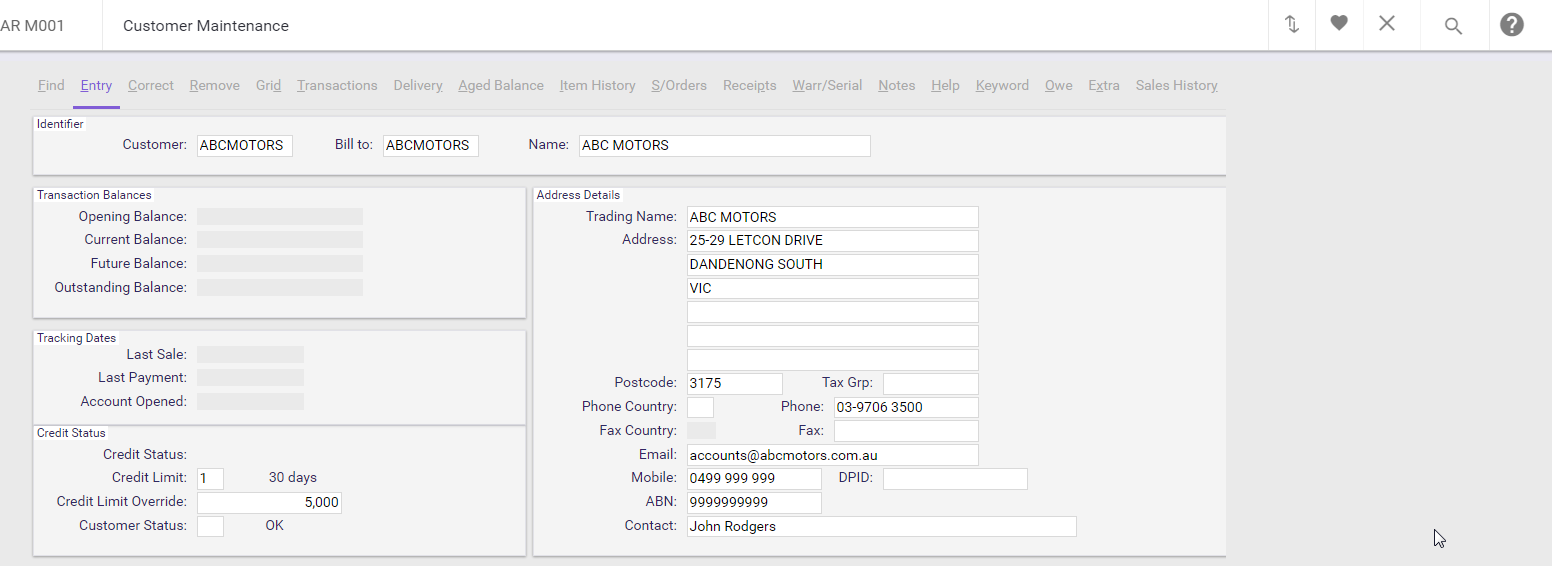The image size is (1552, 566).
Task: Click the Trading Name field
Action: point(833,217)
